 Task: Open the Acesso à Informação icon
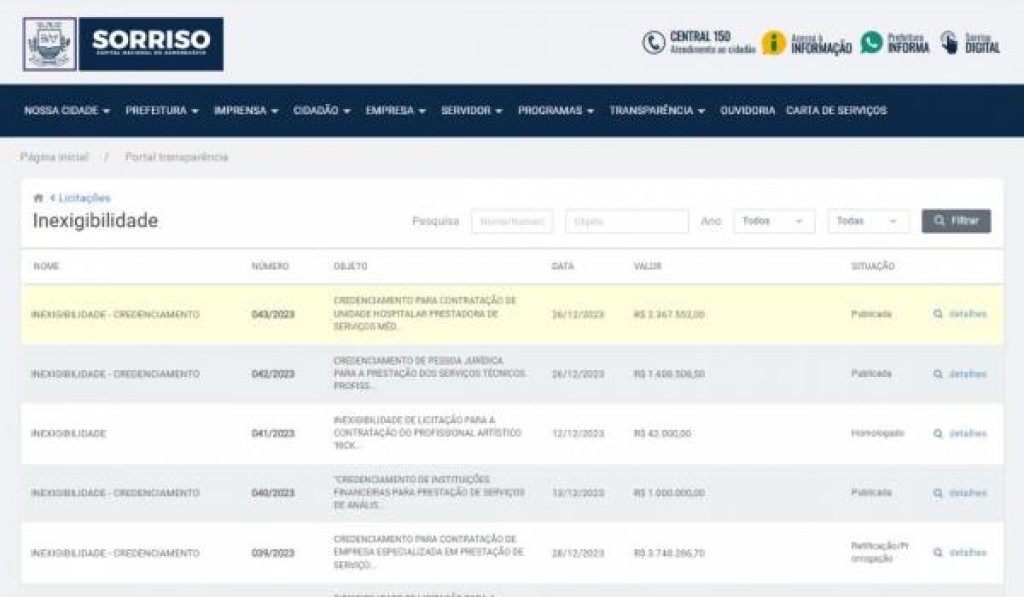click(773, 42)
